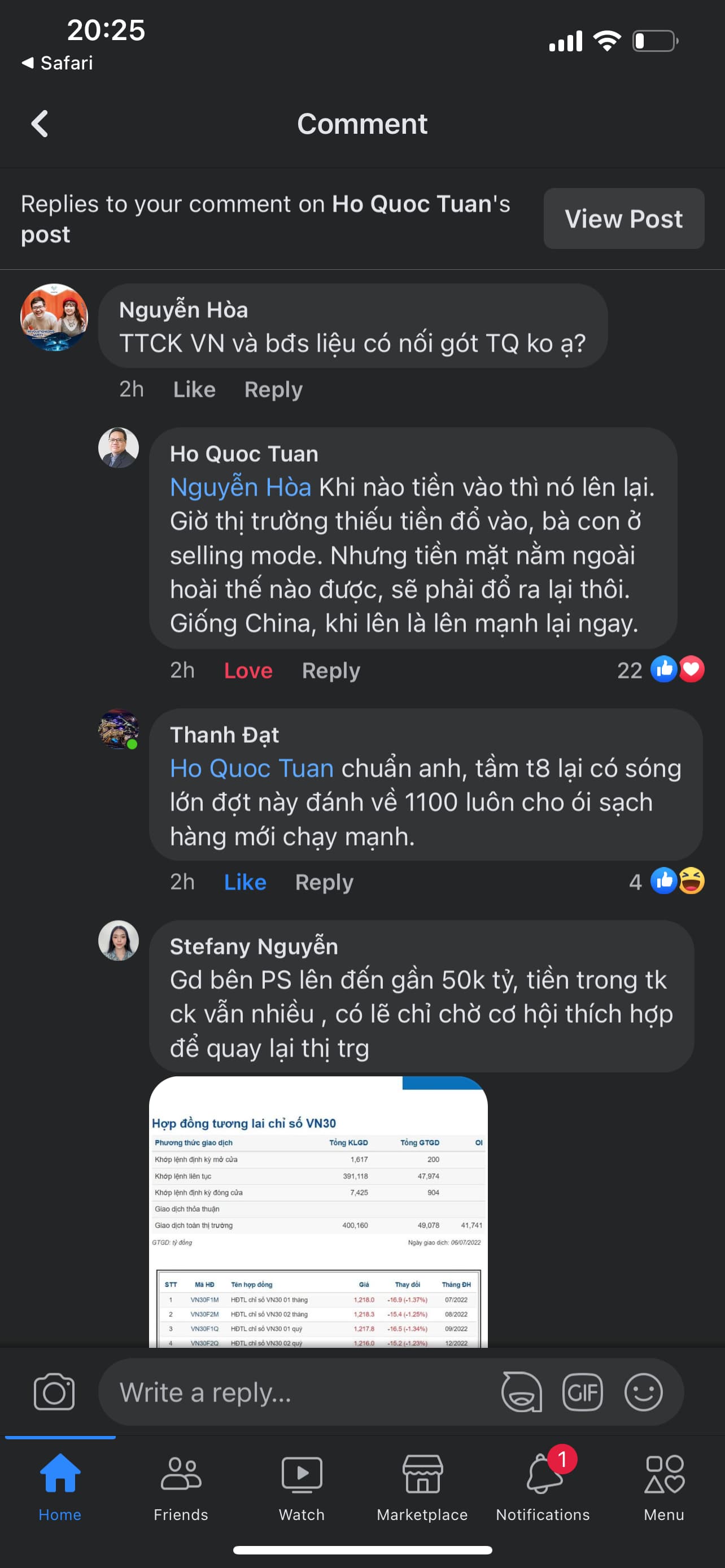Toggle Like on Thanh Đạt's comment
725x1568 pixels.
(244, 882)
